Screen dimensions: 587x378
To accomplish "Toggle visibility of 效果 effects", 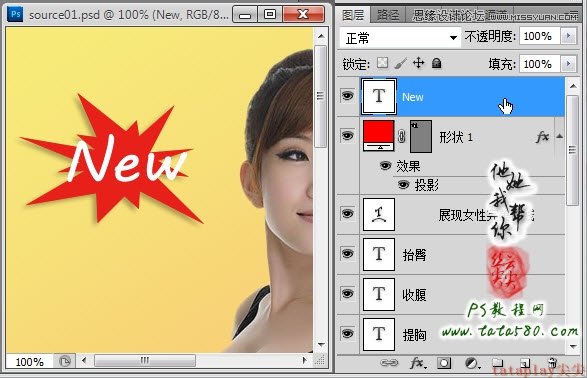I will (x=385, y=165).
